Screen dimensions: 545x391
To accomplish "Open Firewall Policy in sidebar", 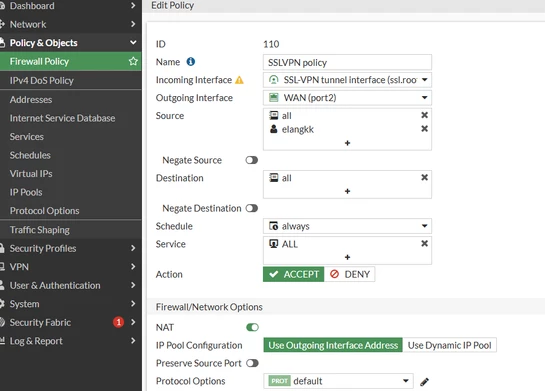I will click(71, 62).
